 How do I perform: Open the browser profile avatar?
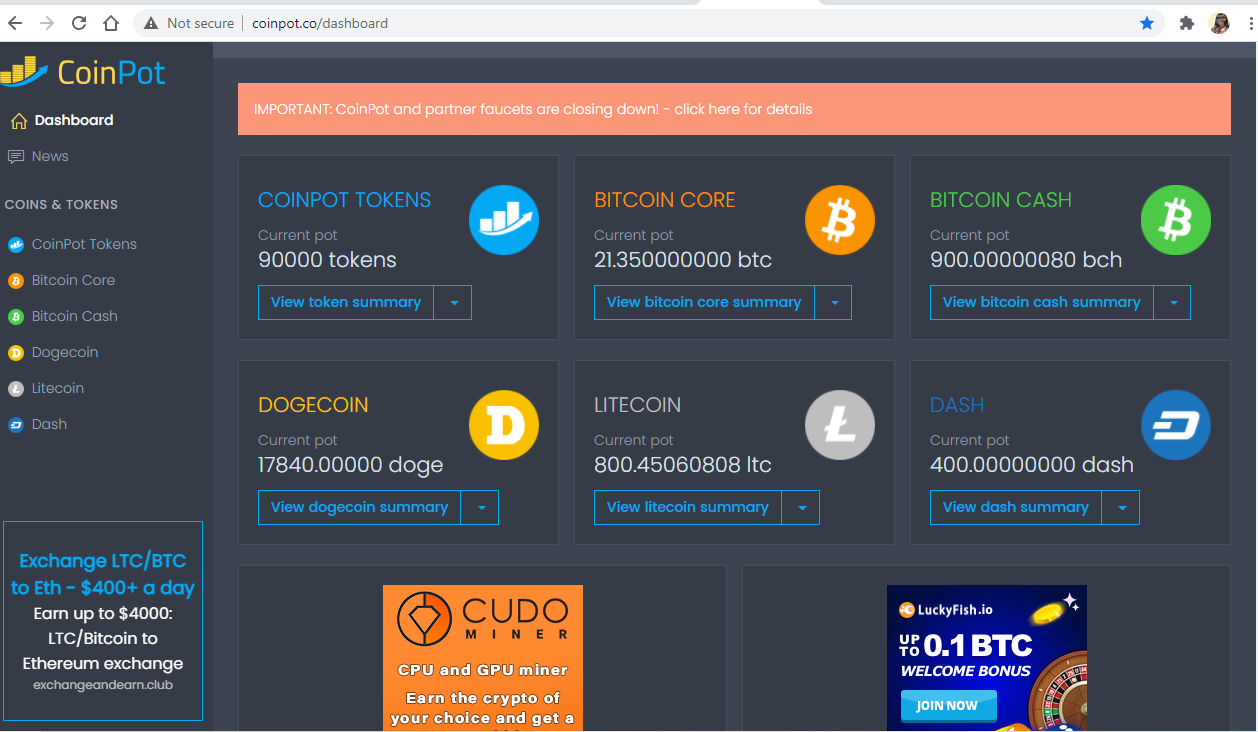tap(1219, 23)
